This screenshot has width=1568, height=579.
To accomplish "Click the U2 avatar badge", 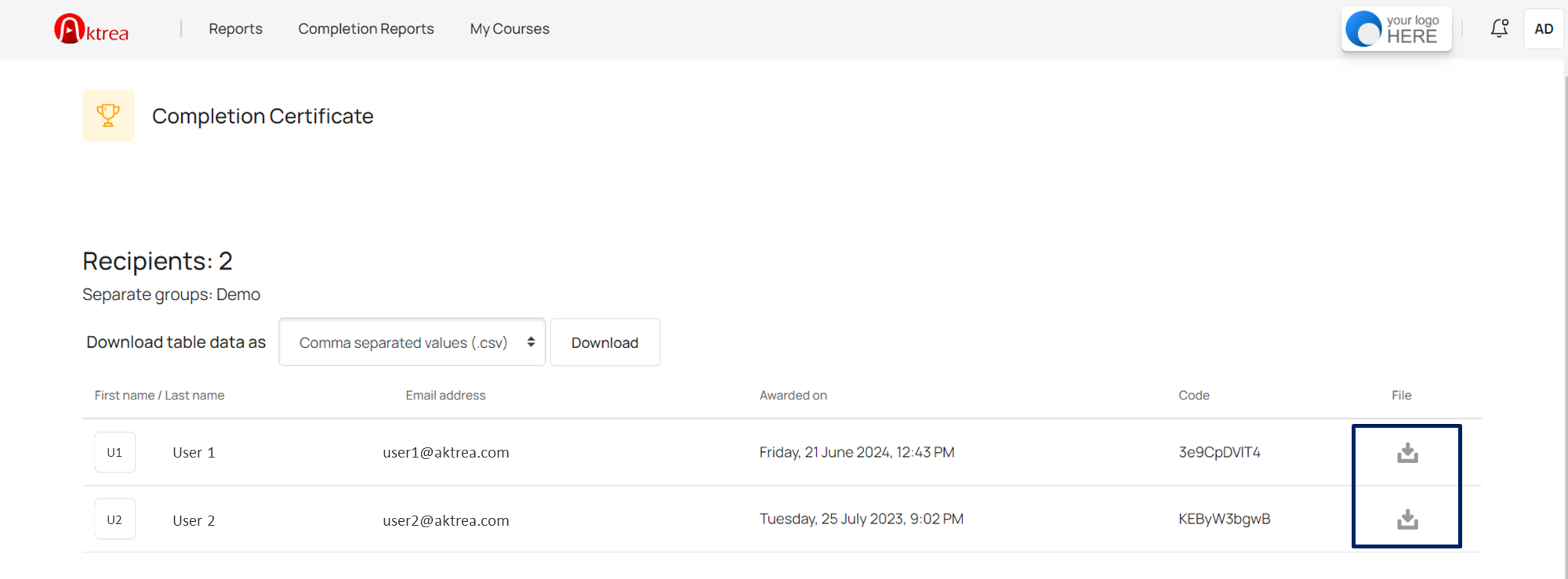I will (x=114, y=519).
